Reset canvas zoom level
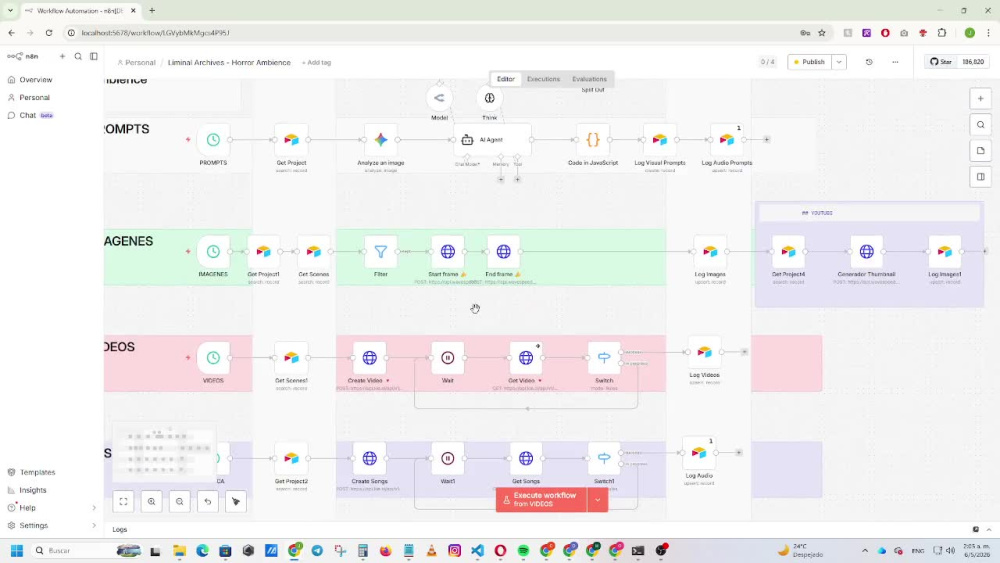Screen dimensions: 1000x563 point(207,502)
